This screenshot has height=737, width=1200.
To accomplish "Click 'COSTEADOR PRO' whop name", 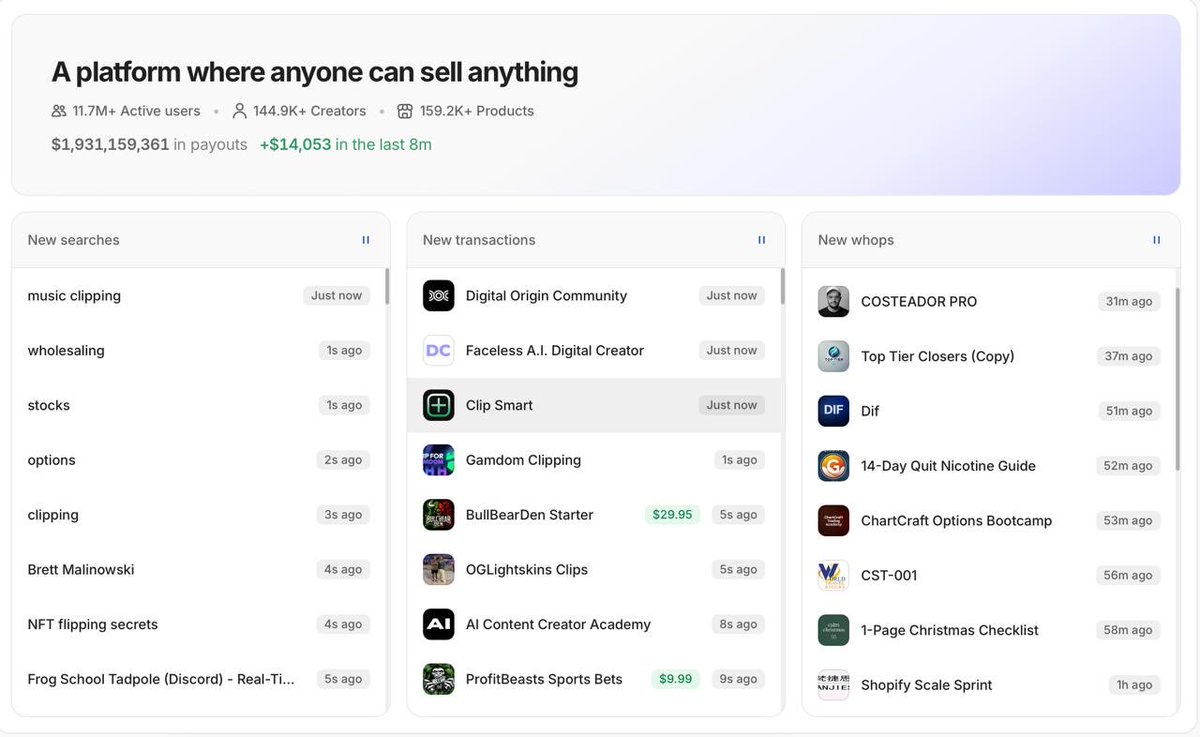I will (x=919, y=301).
